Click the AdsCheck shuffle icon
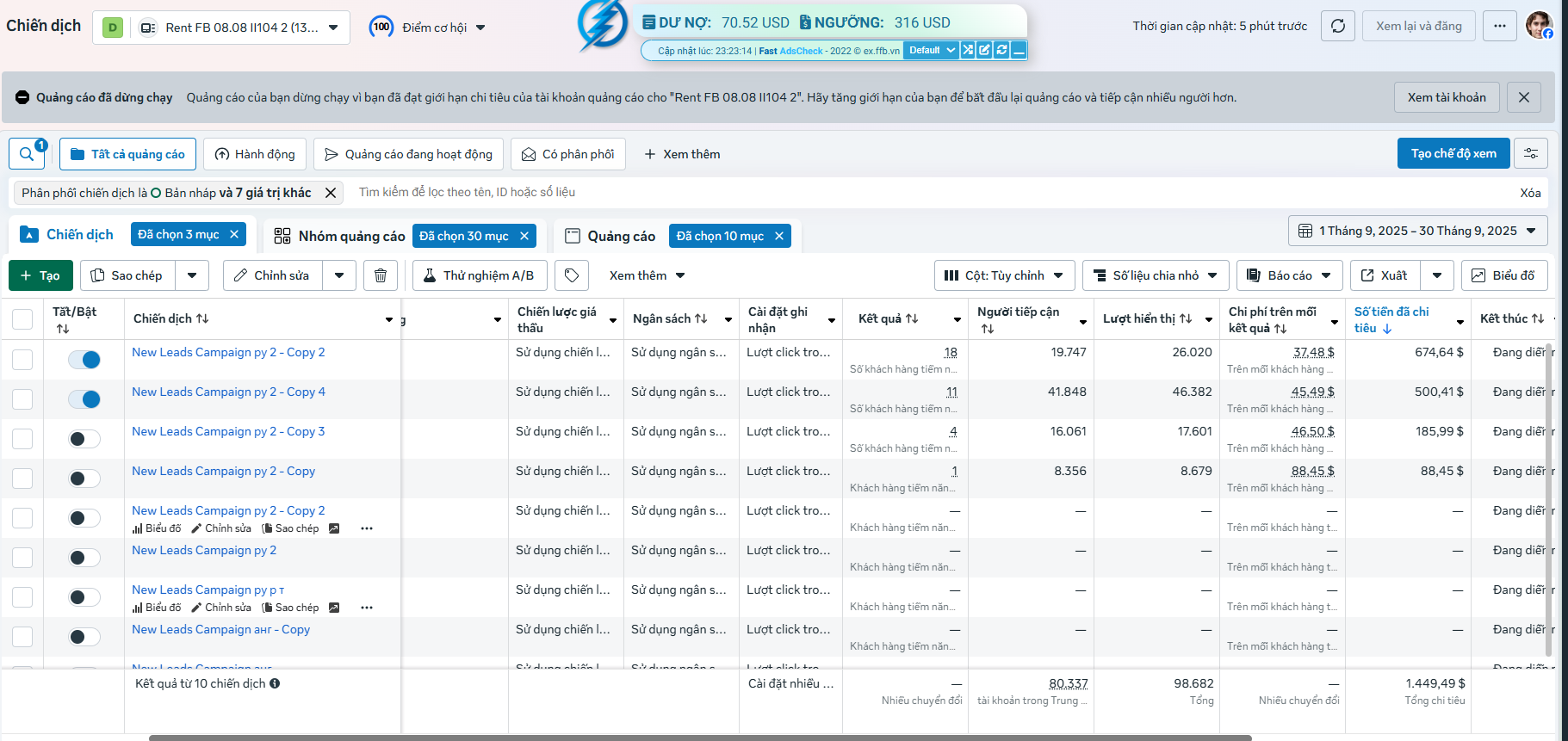 tap(968, 50)
